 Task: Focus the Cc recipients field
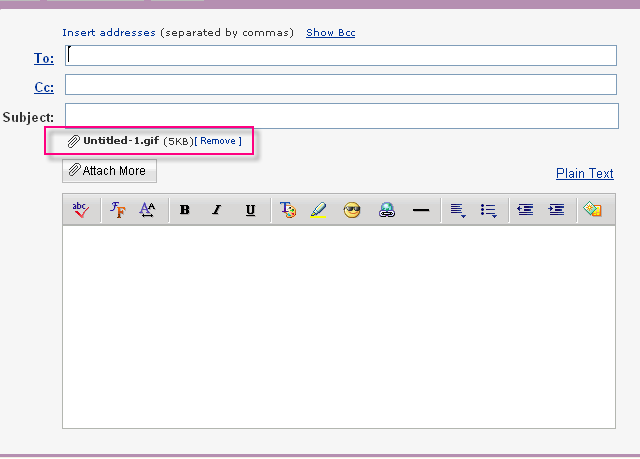point(341,84)
